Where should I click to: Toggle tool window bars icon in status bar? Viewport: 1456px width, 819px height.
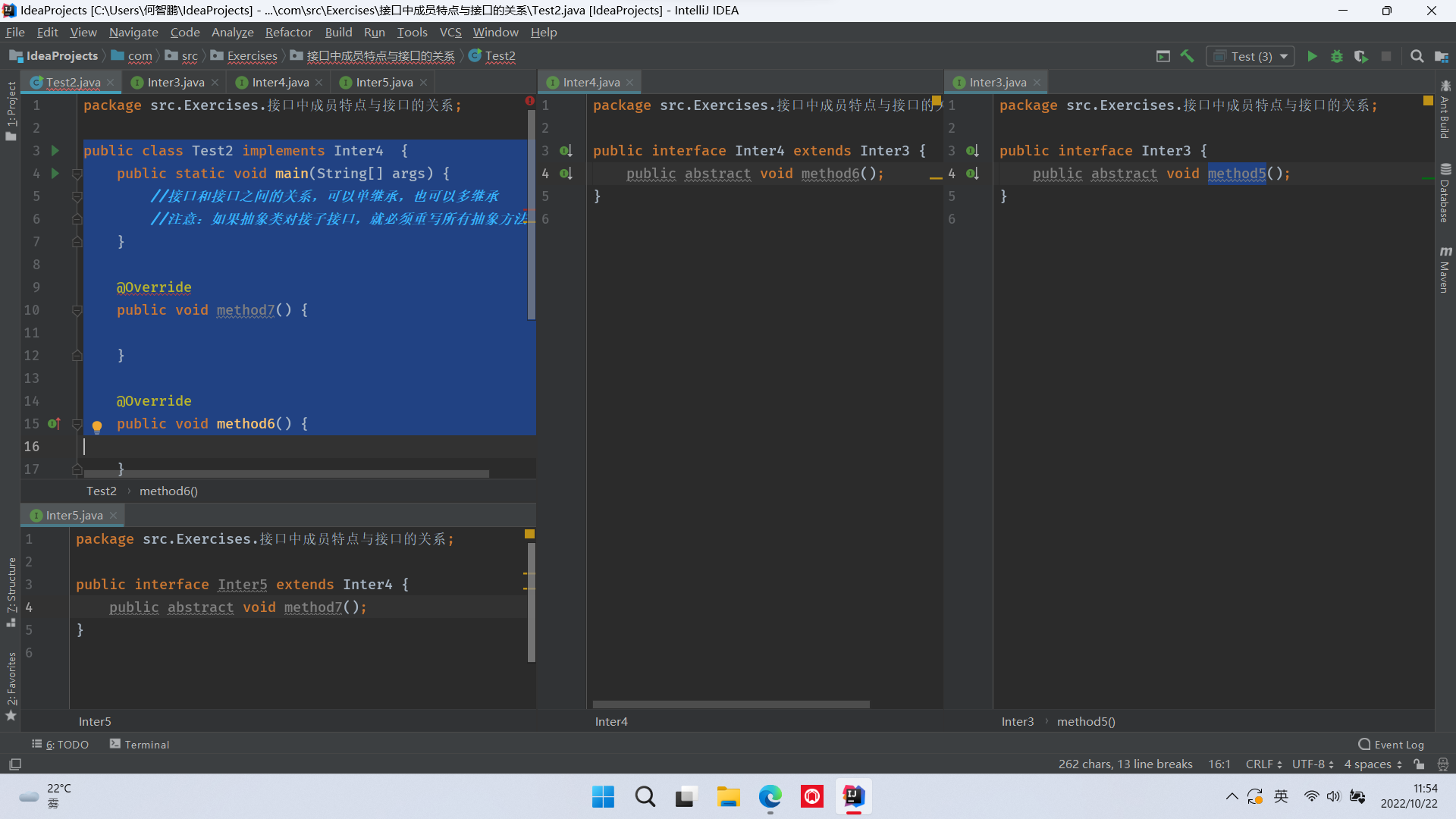[x=15, y=764]
